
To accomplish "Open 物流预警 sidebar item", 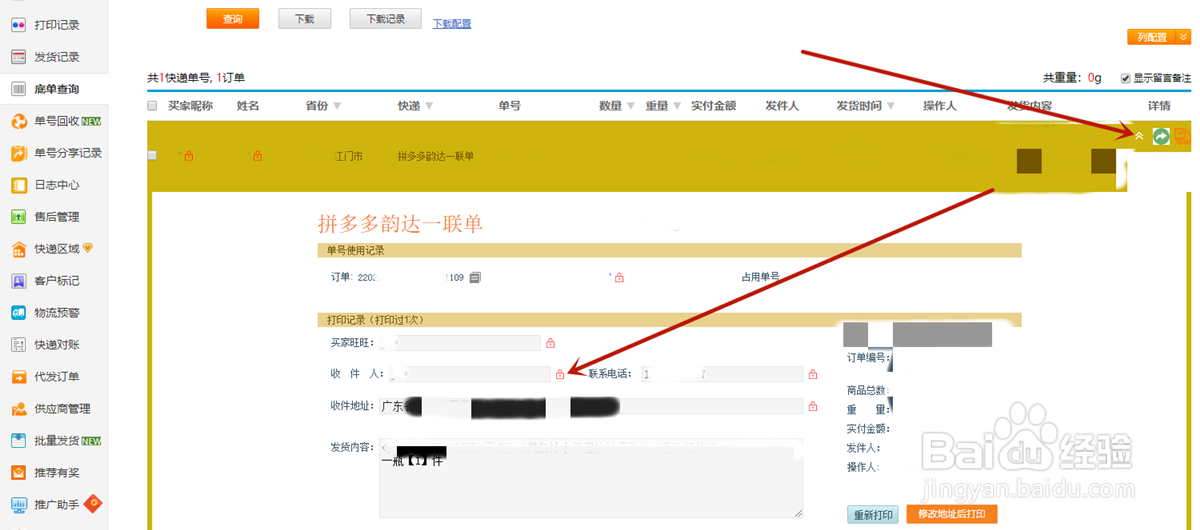I will tap(56, 313).
